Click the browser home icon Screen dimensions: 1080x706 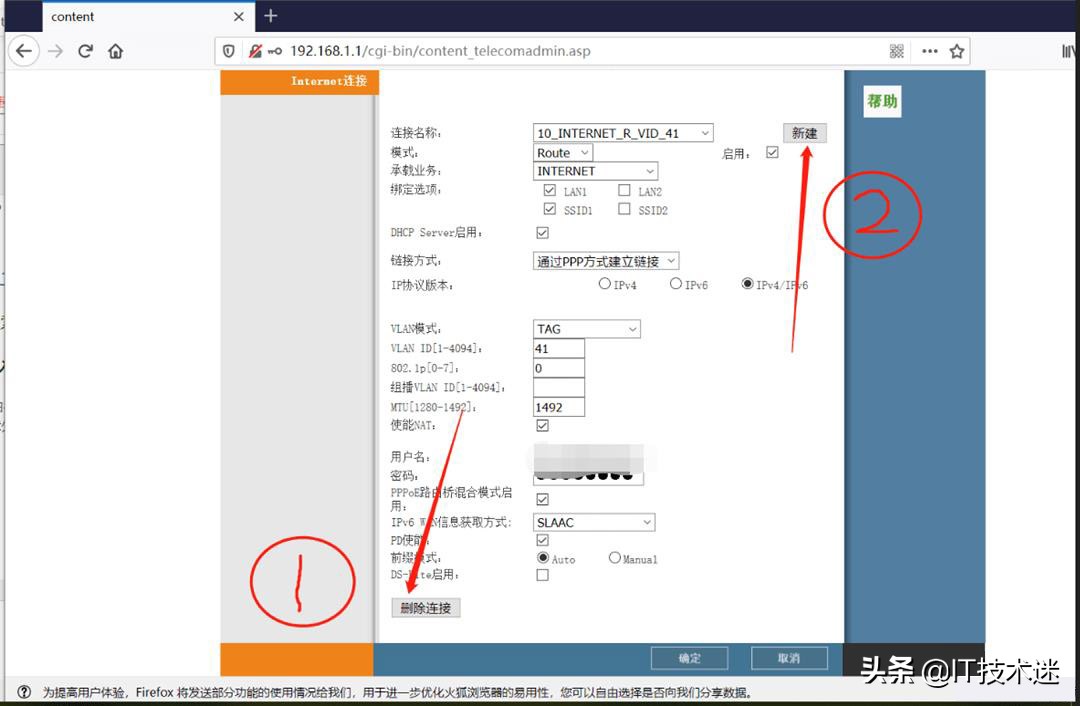(115, 50)
